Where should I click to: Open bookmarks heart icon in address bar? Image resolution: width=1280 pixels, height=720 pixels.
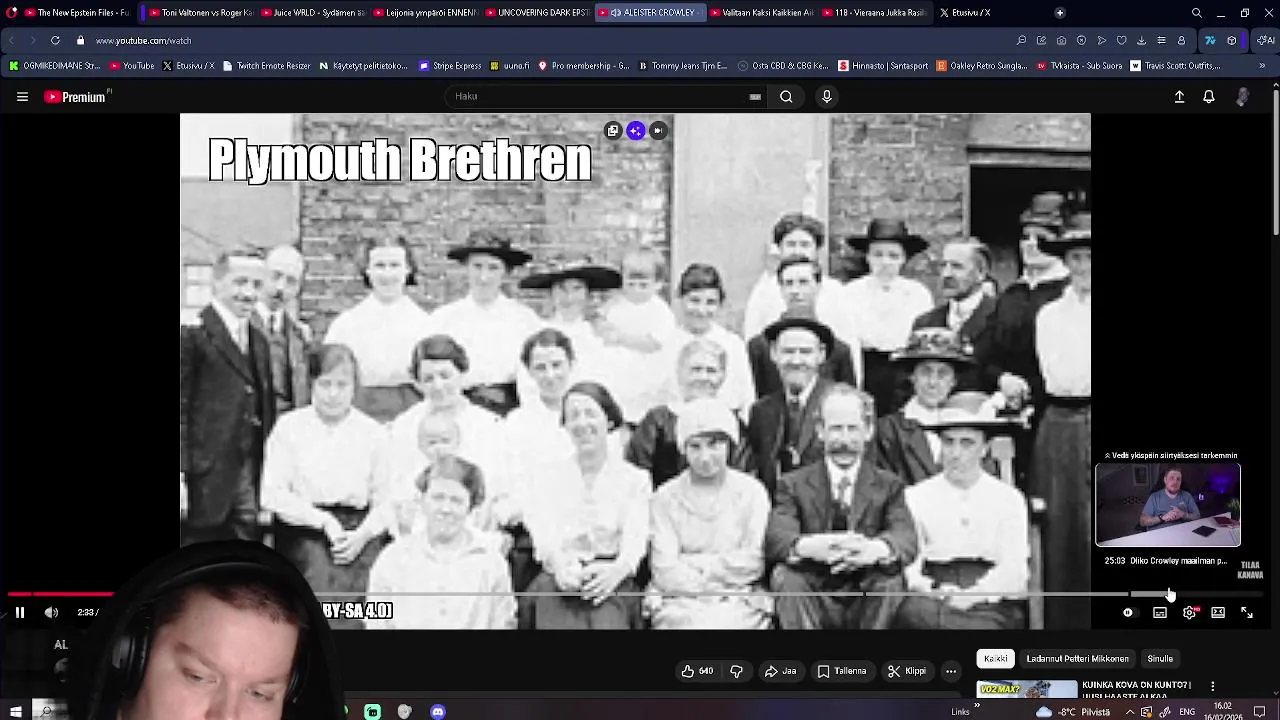[1121, 41]
